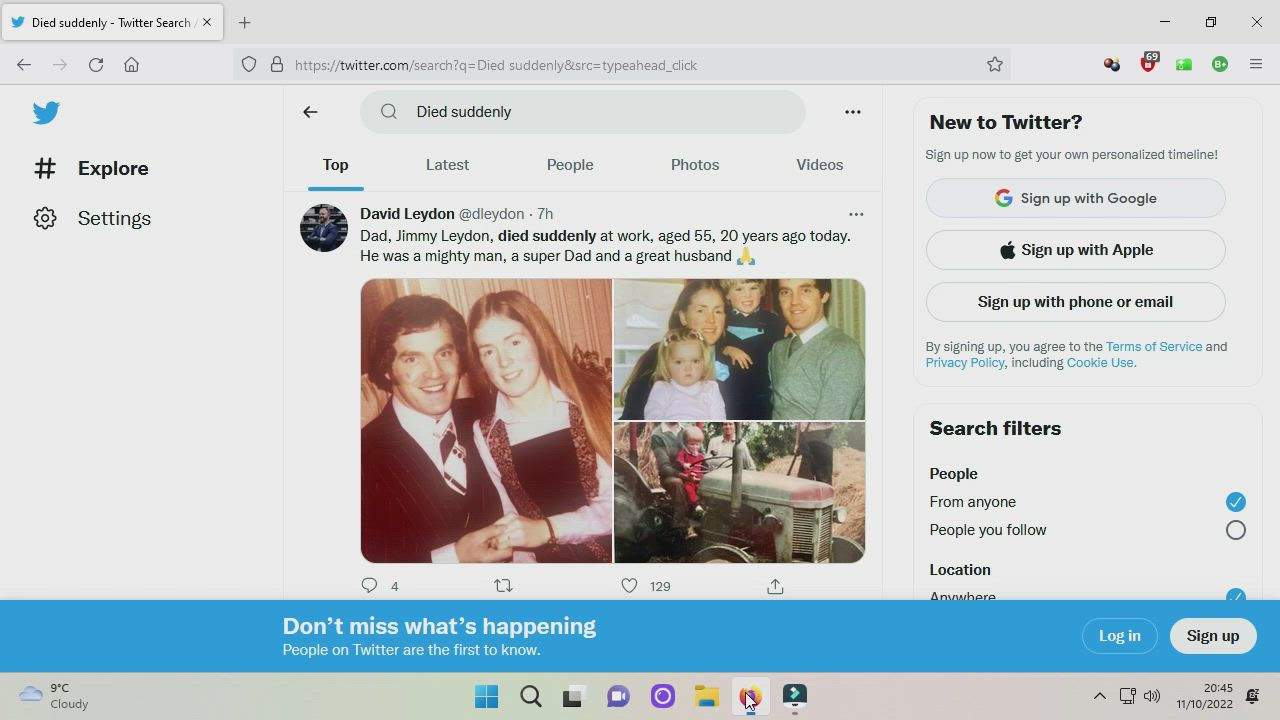
Task: Share the tweet via share icon
Action: [775, 586]
